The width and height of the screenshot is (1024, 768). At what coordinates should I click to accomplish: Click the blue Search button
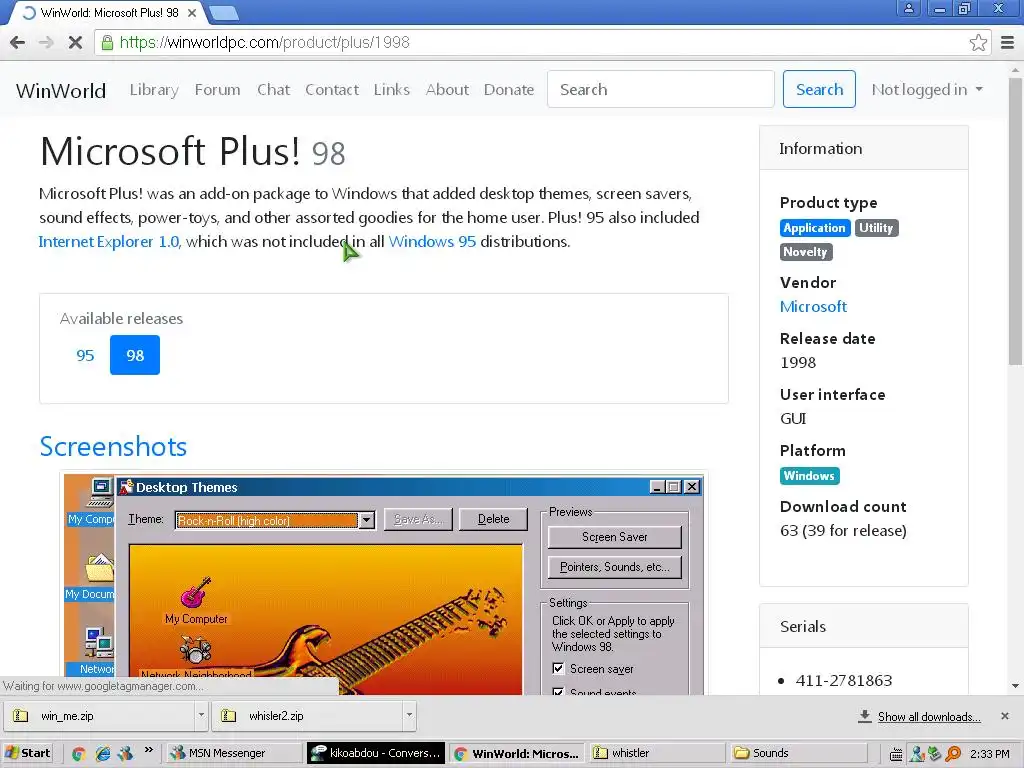point(819,89)
